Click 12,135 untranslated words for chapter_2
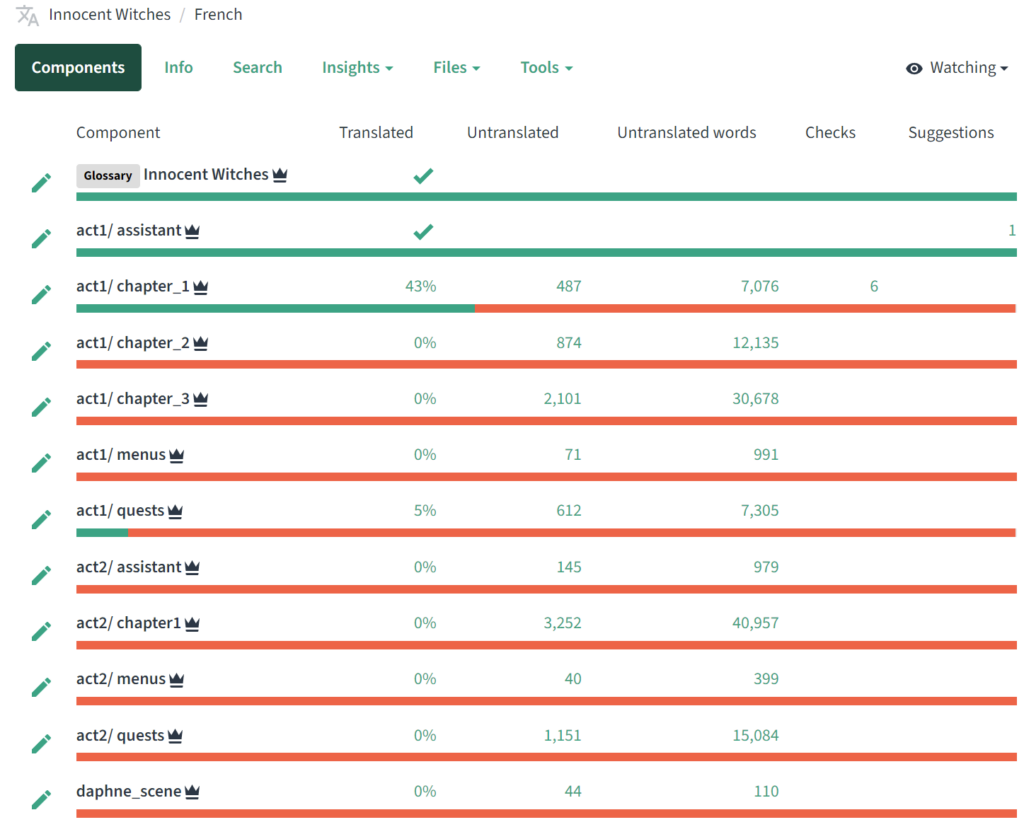The height and width of the screenshot is (827, 1024). 756,343
